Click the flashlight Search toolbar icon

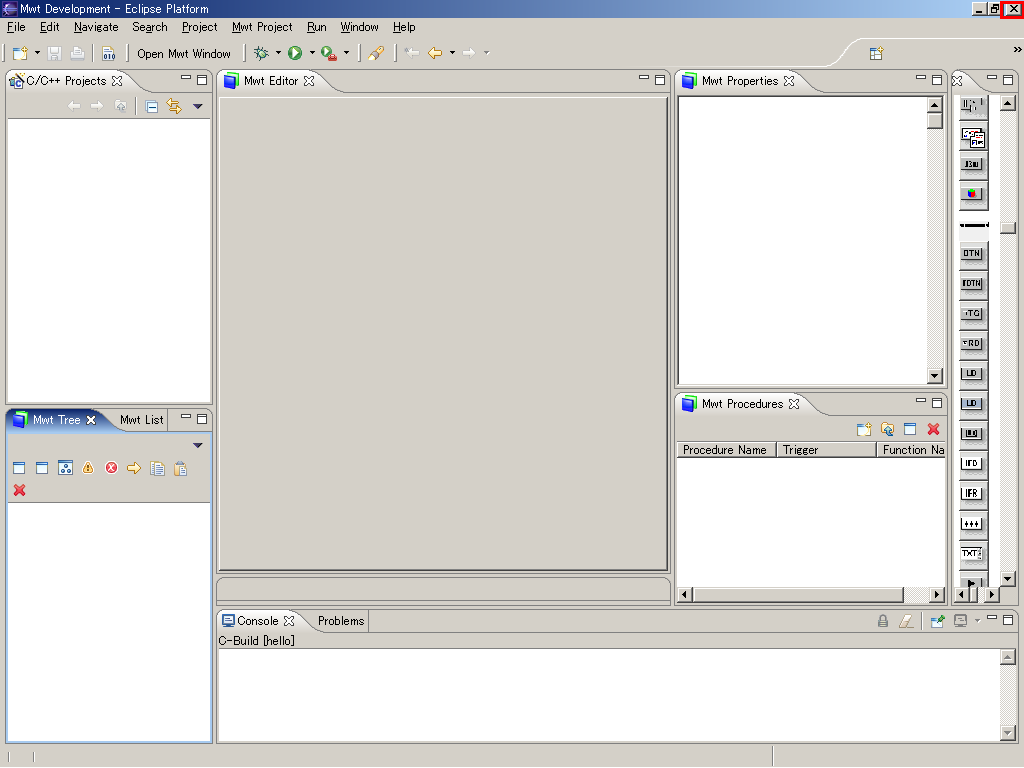pos(376,54)
